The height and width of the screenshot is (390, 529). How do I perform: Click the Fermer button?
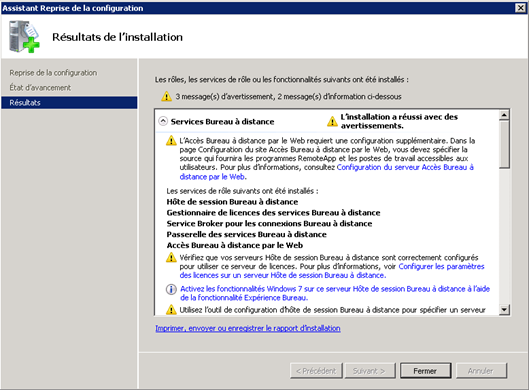coord(425,371)
